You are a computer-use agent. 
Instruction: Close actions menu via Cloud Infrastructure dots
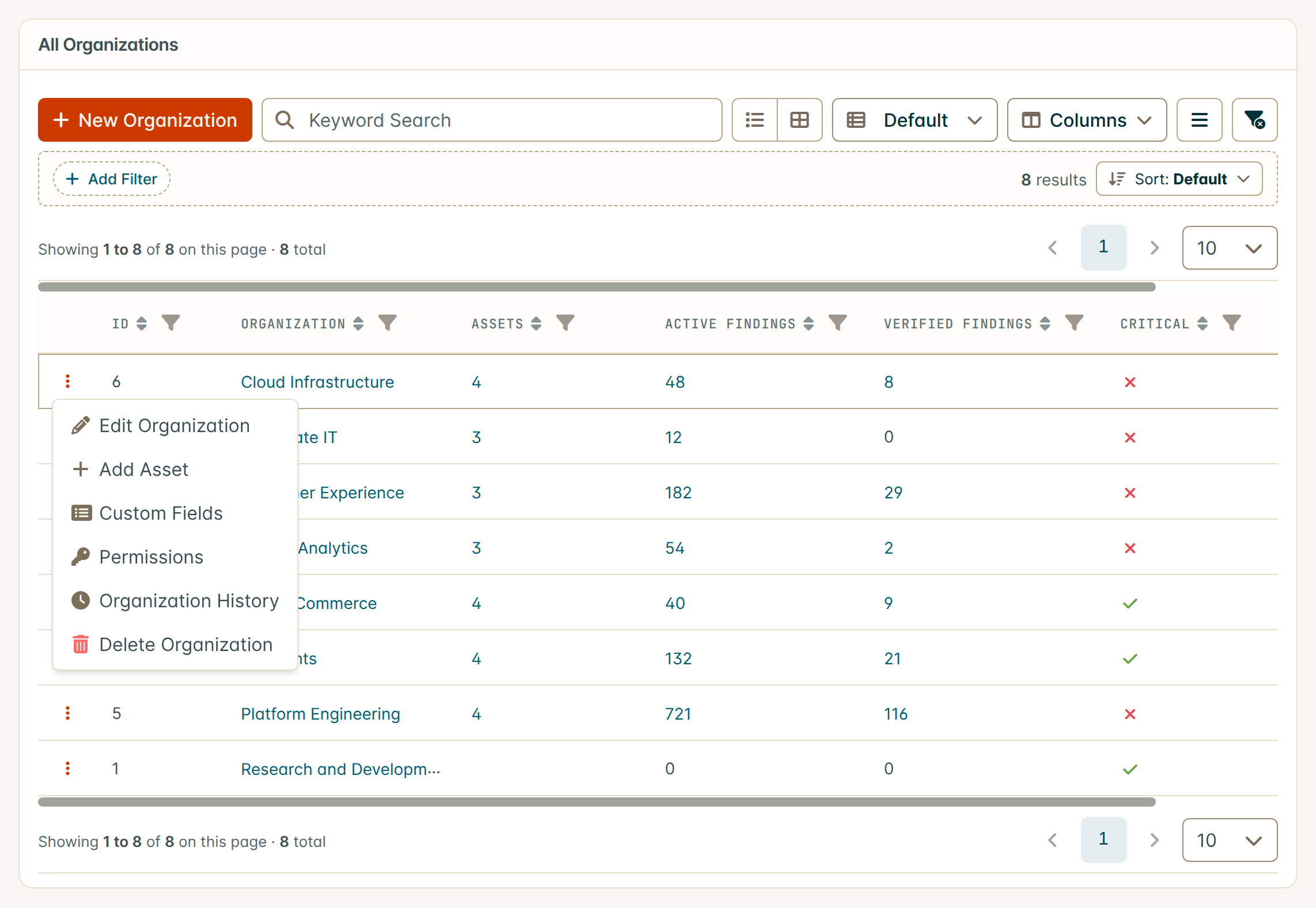click(x=68, y=381)
